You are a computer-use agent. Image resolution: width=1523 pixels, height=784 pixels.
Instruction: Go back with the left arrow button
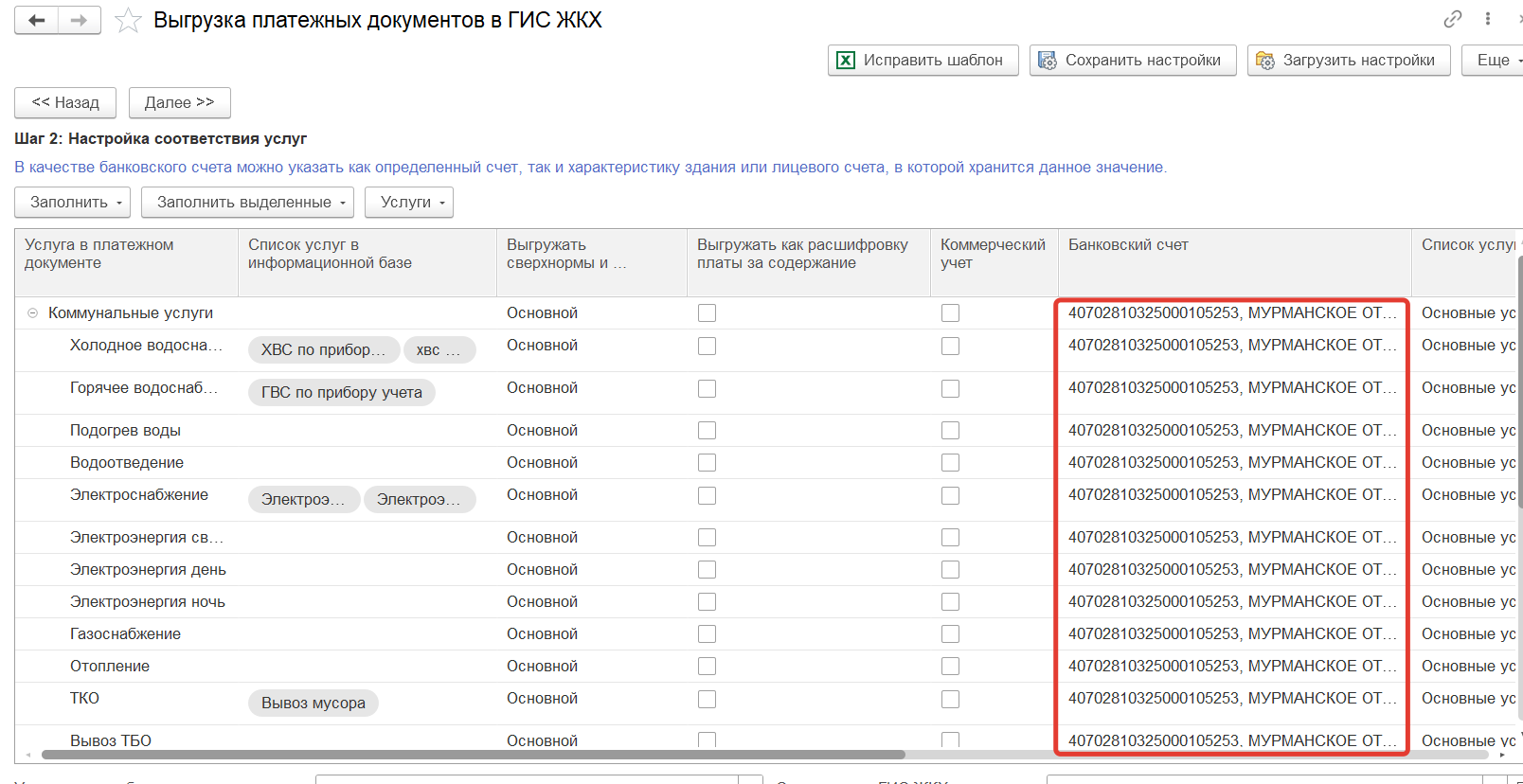click(37, 20)
